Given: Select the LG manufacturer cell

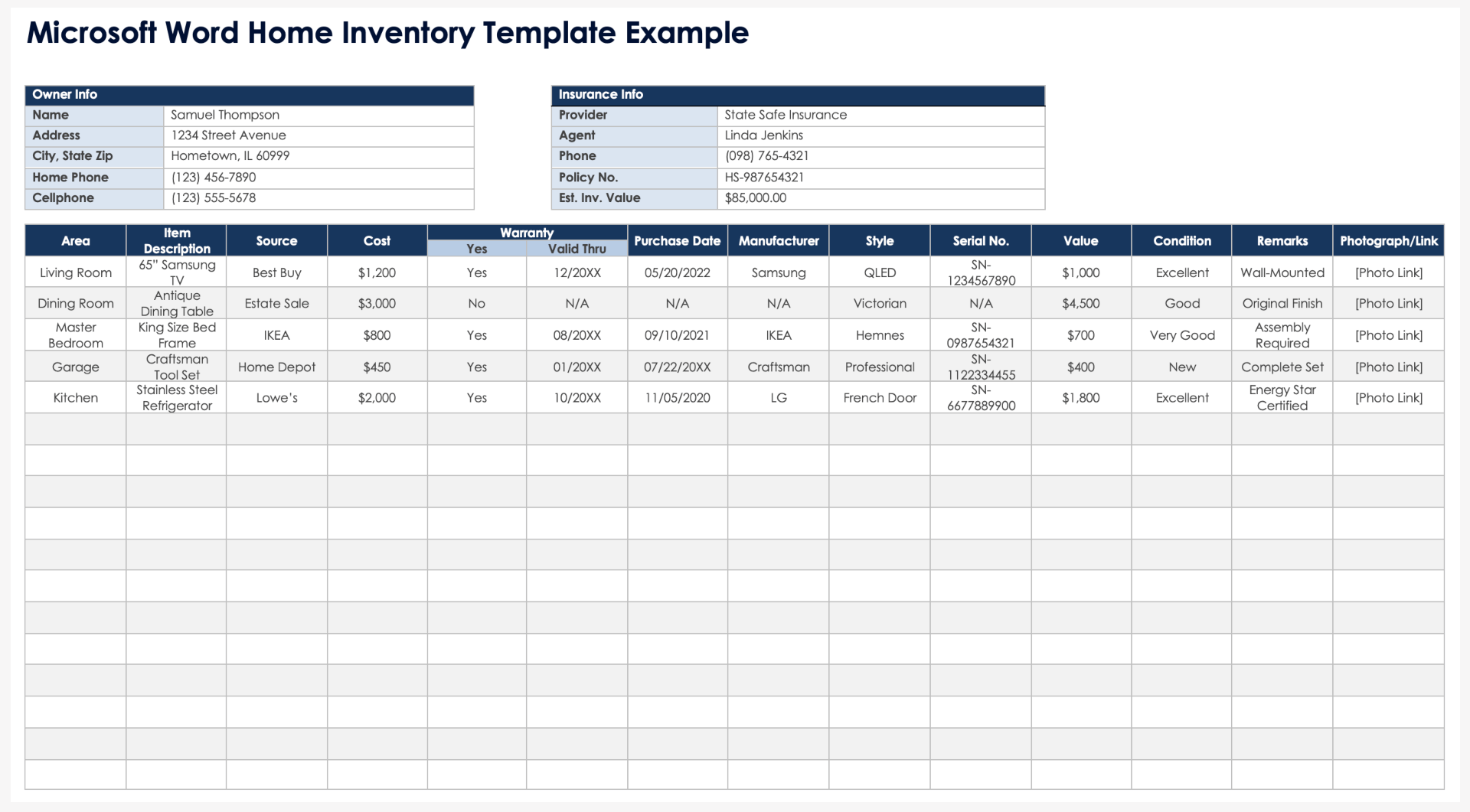Looking at the screenshot, I should pos(779,398).
